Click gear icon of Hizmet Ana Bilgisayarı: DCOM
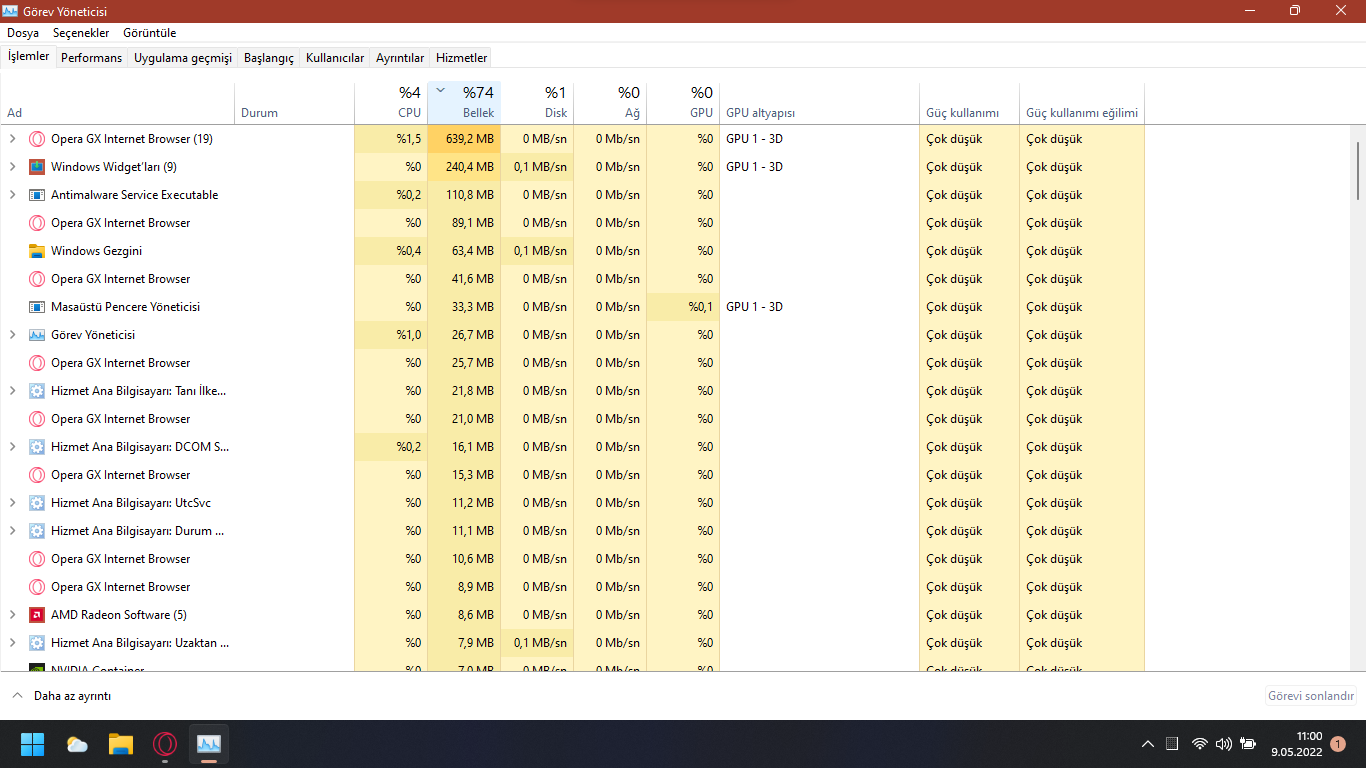The width and height of the screenshot is (1366, 768). pyautogui.click(x=37, y=447)
